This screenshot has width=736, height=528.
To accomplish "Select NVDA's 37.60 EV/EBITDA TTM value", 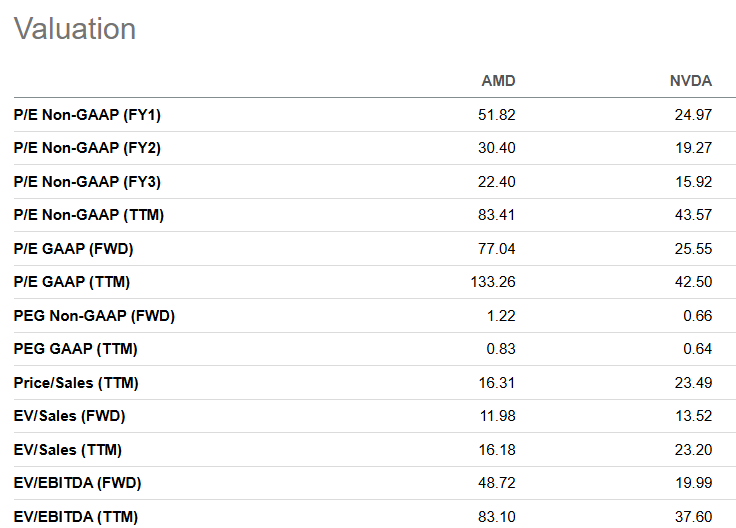I will pos(692,517).
